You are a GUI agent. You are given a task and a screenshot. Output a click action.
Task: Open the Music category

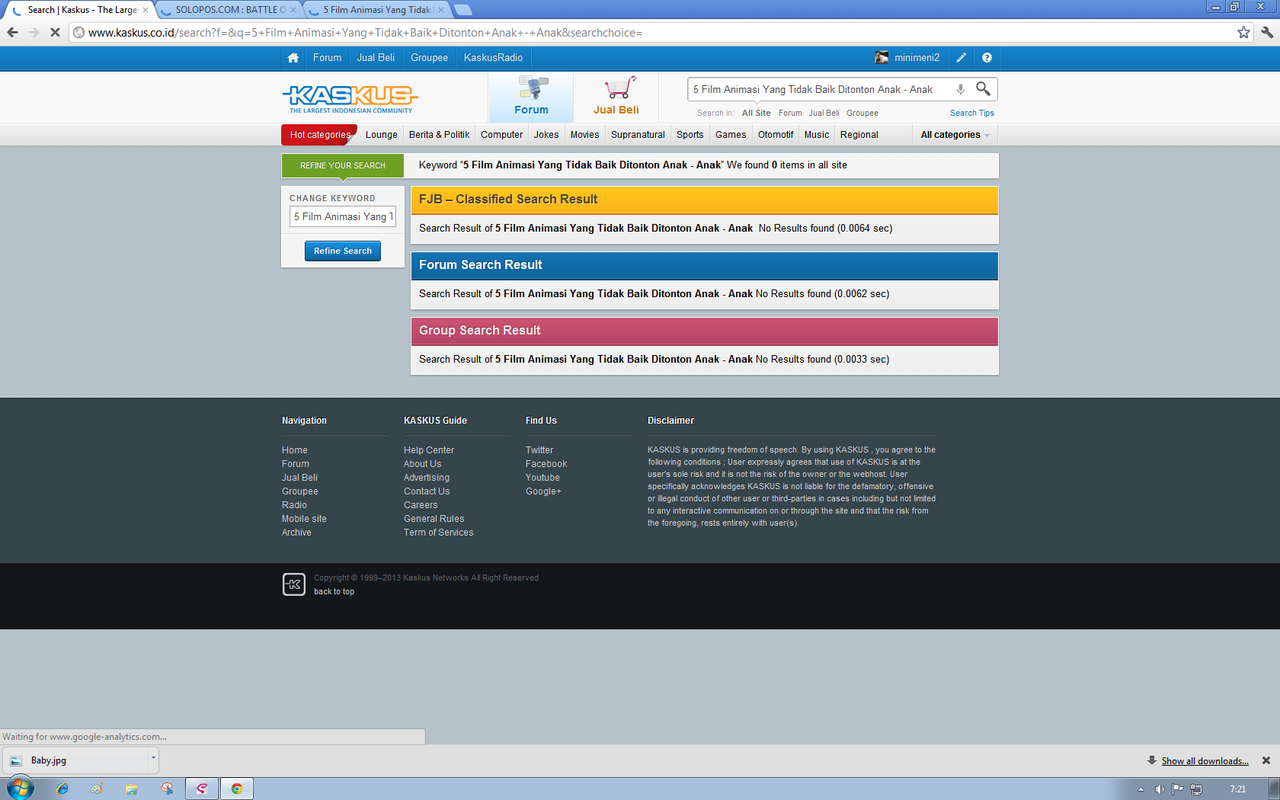pos(817,134)
